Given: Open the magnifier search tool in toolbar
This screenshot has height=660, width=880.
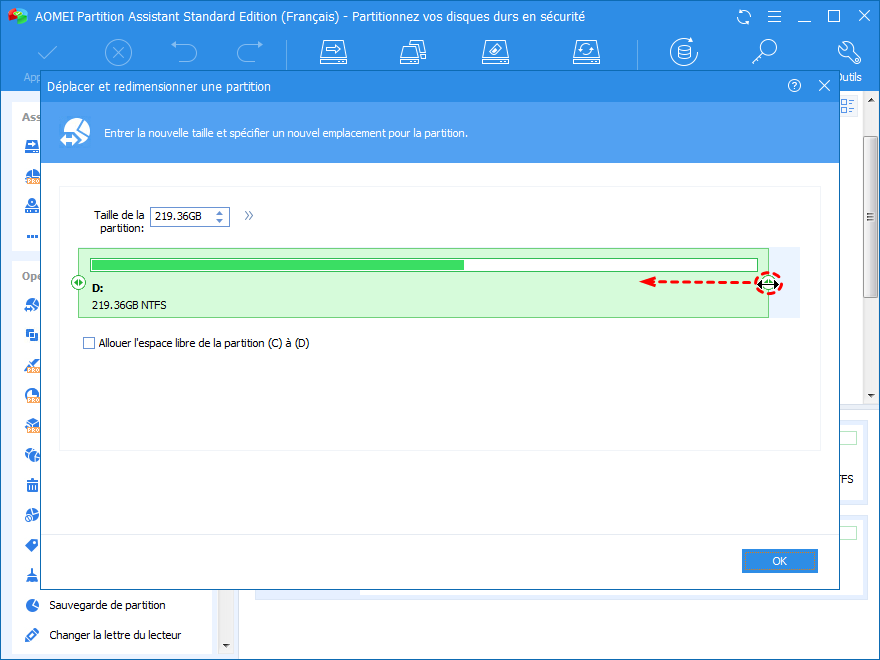Looking at the screenshot, I should (x=765, y=51).
